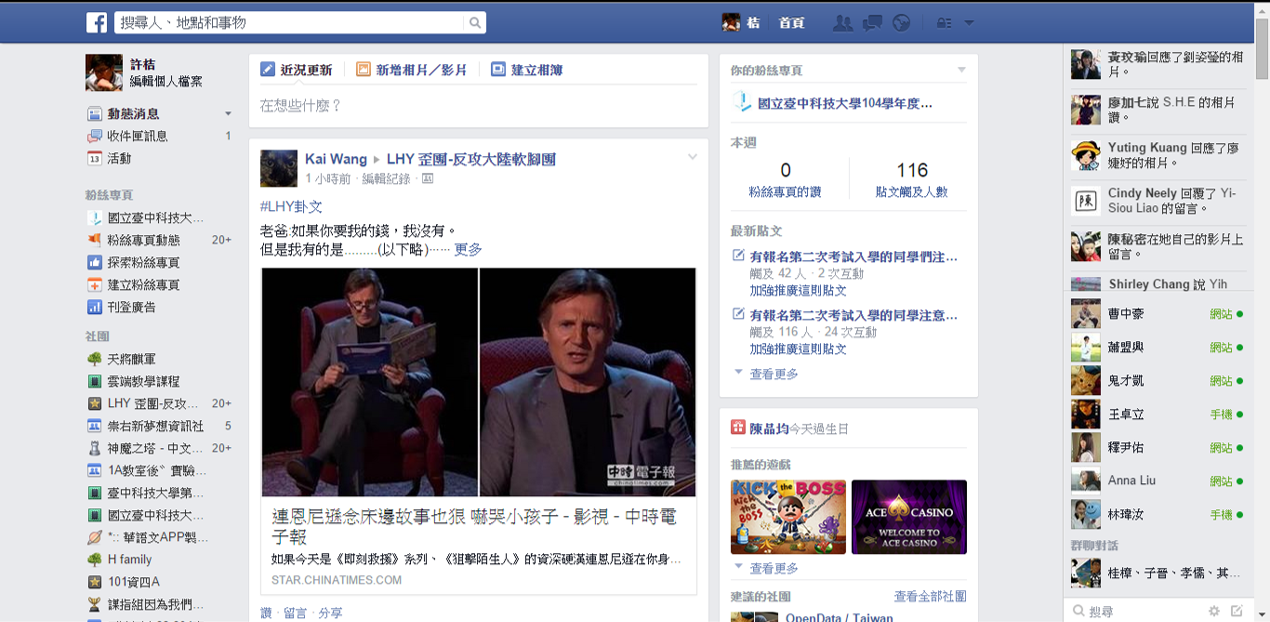
Task: Click 分享 share on the post
Action: [x=330, y=612]
